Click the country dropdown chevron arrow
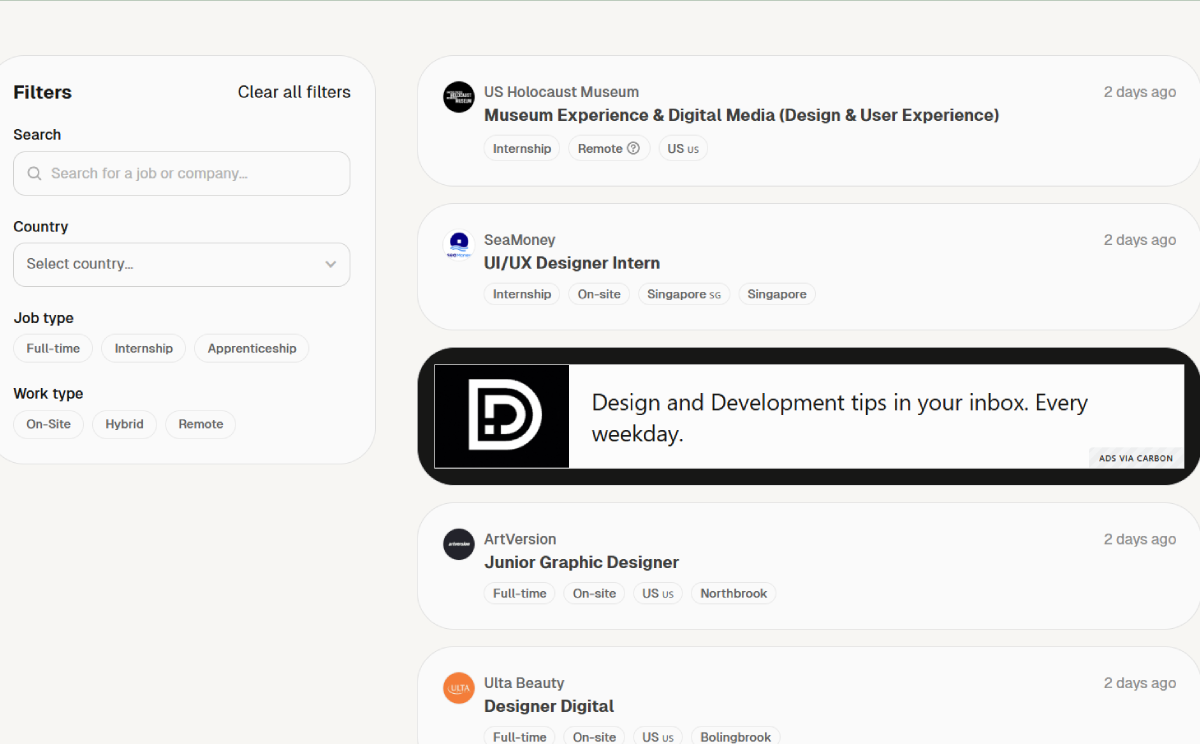Viewport: 1200px width, 744px height. coord(331,264)
